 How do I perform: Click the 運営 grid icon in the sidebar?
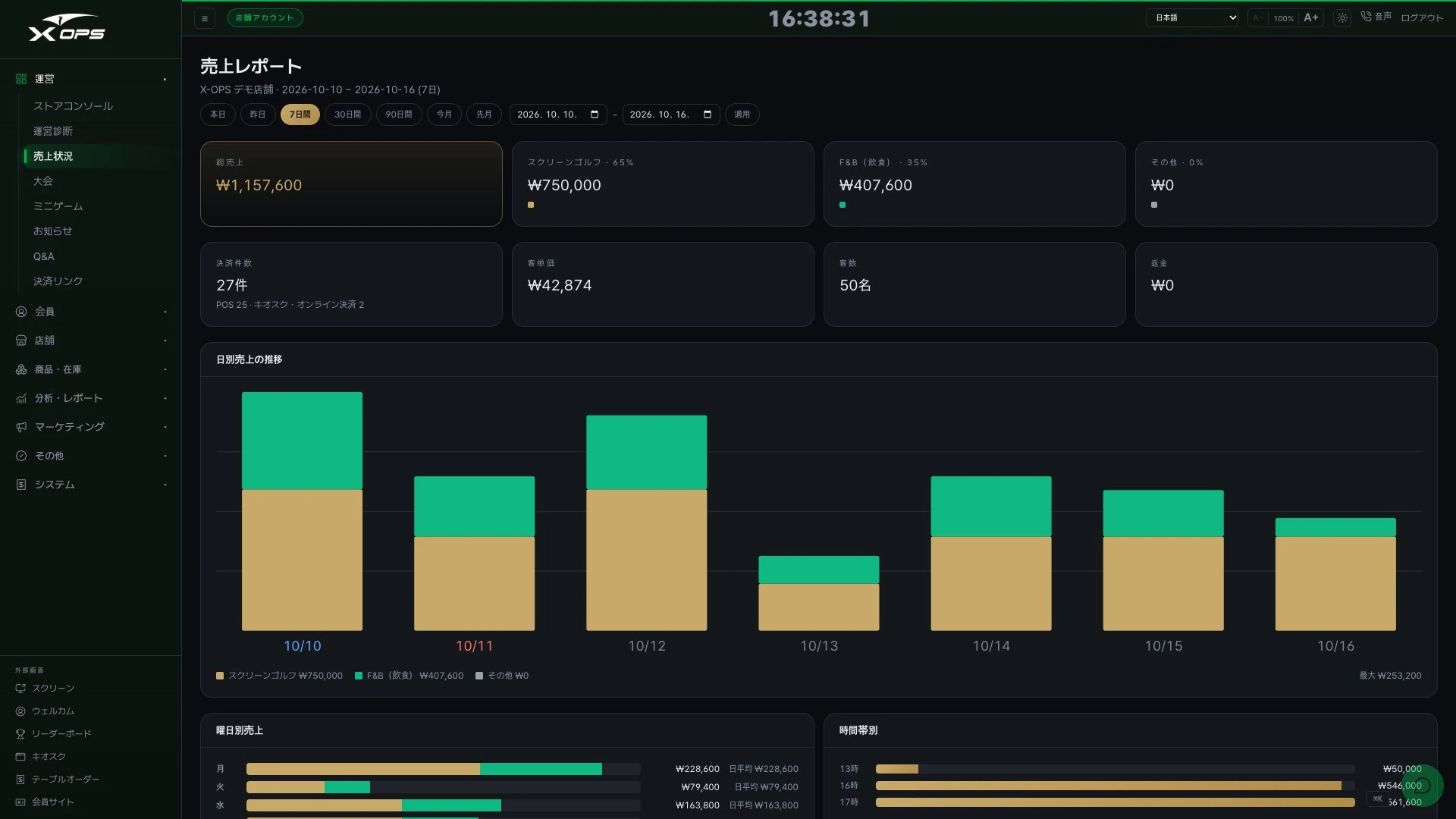(21, 79)
